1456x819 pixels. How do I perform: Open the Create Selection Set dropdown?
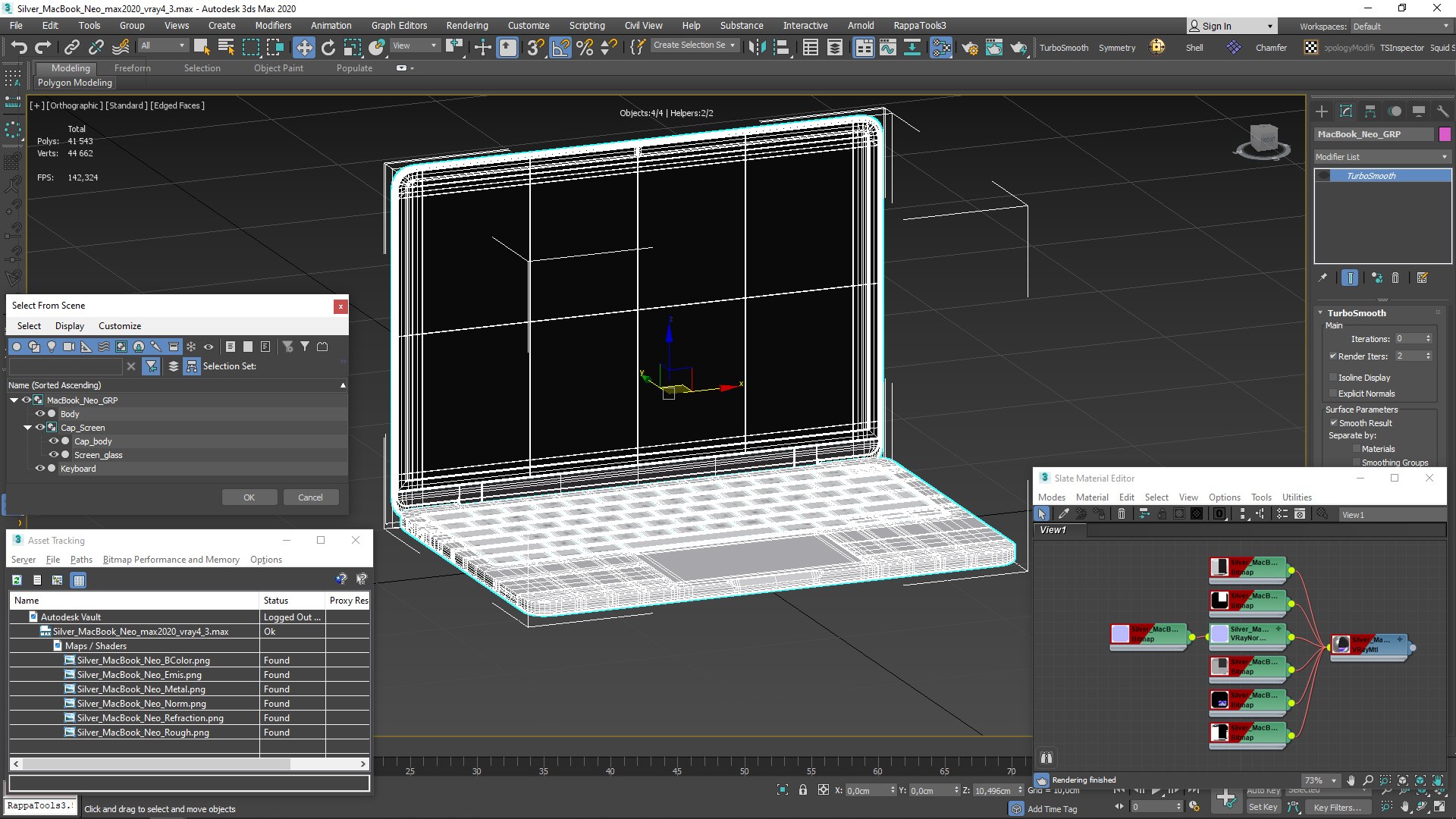[x=694, y=45]
